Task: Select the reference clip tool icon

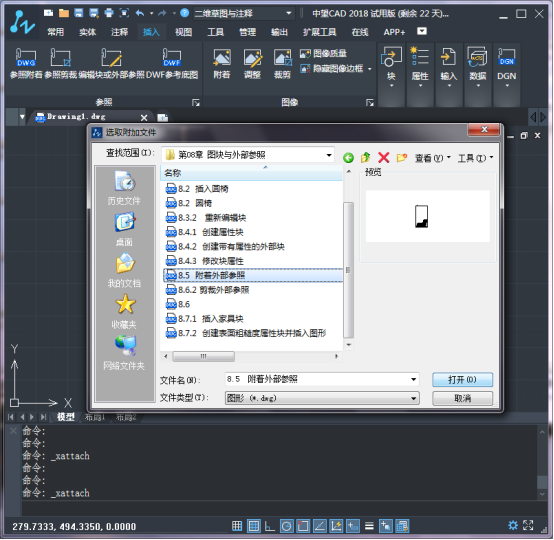Action: click(60, 58)
